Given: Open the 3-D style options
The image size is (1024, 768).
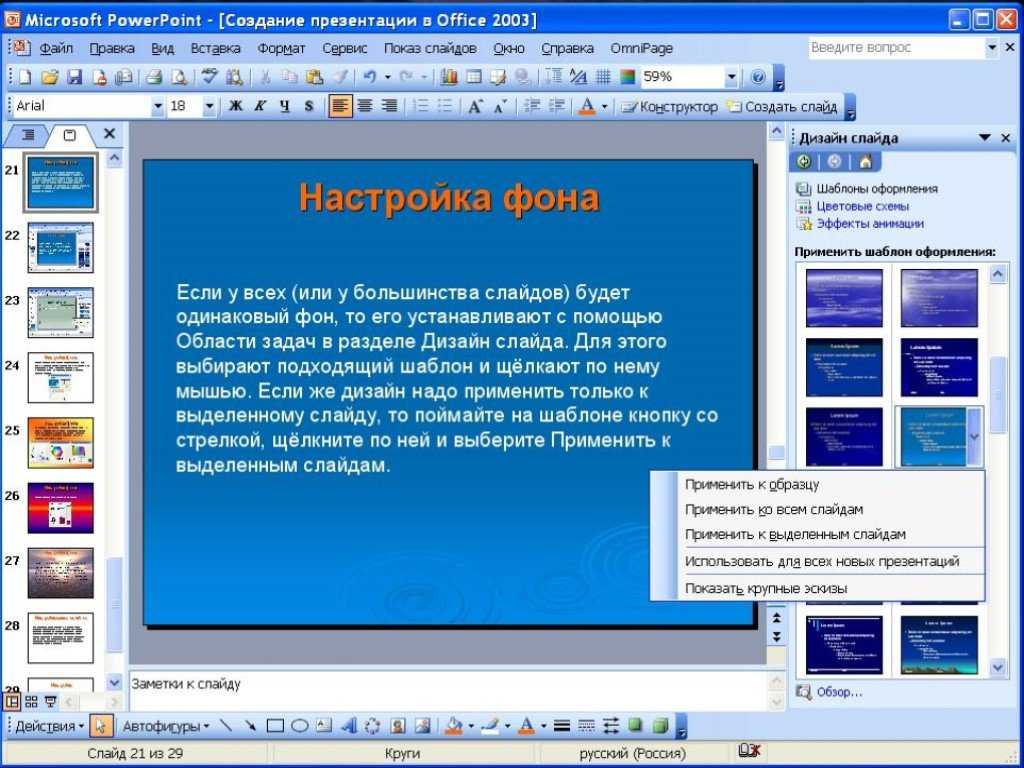Looking at the screenshot, I should 661,726.
